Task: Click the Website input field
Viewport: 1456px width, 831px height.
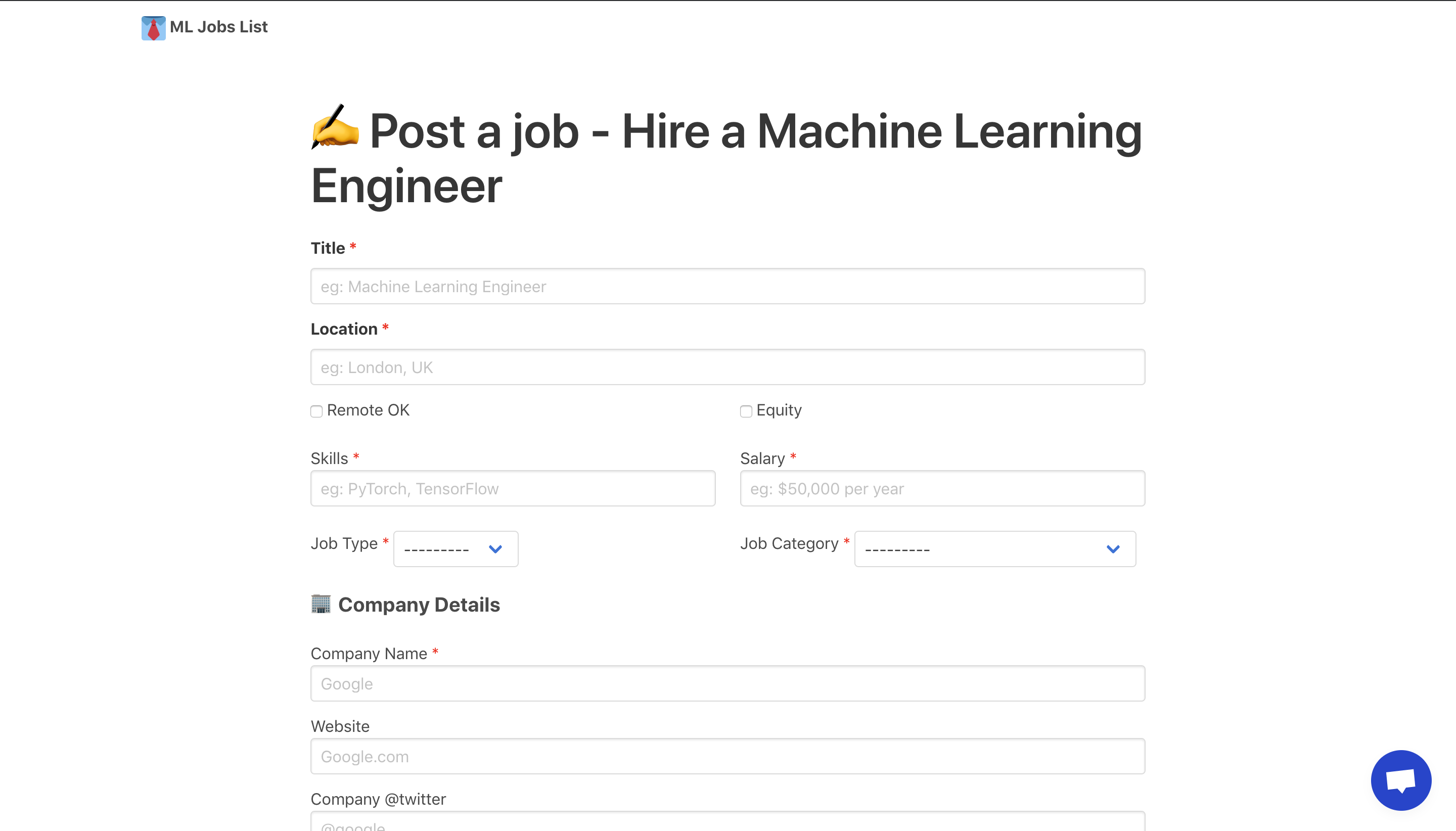Action: point(726,756)
